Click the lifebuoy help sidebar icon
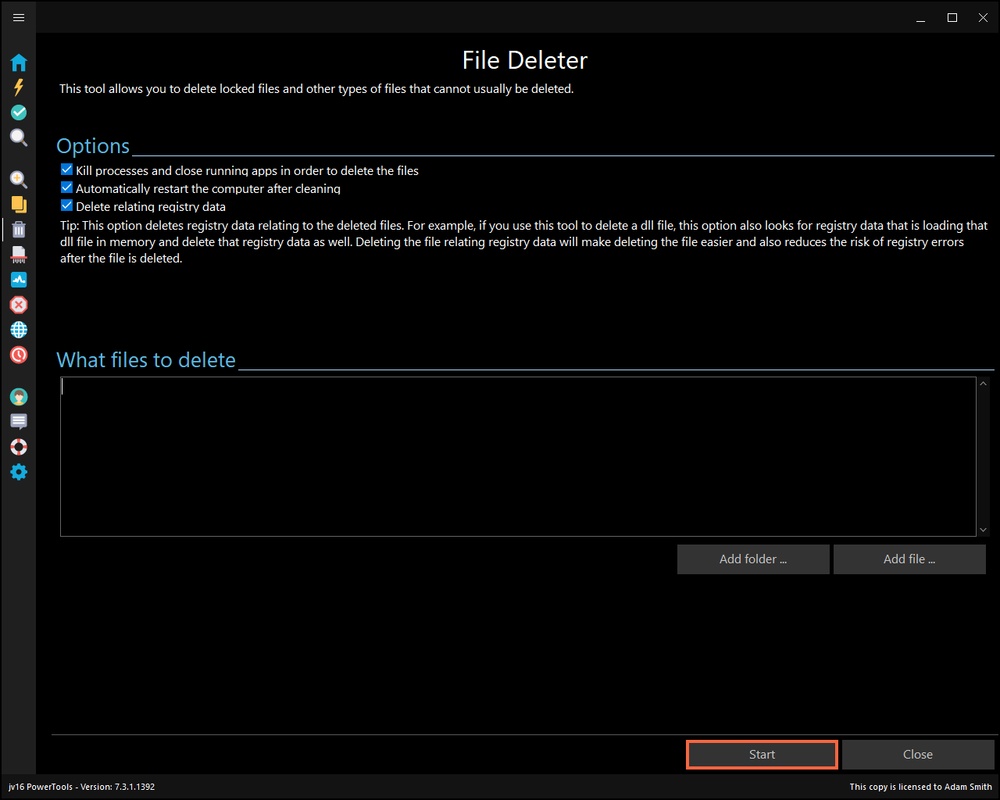The image size is (1000, 800). [x=18, y=447]
